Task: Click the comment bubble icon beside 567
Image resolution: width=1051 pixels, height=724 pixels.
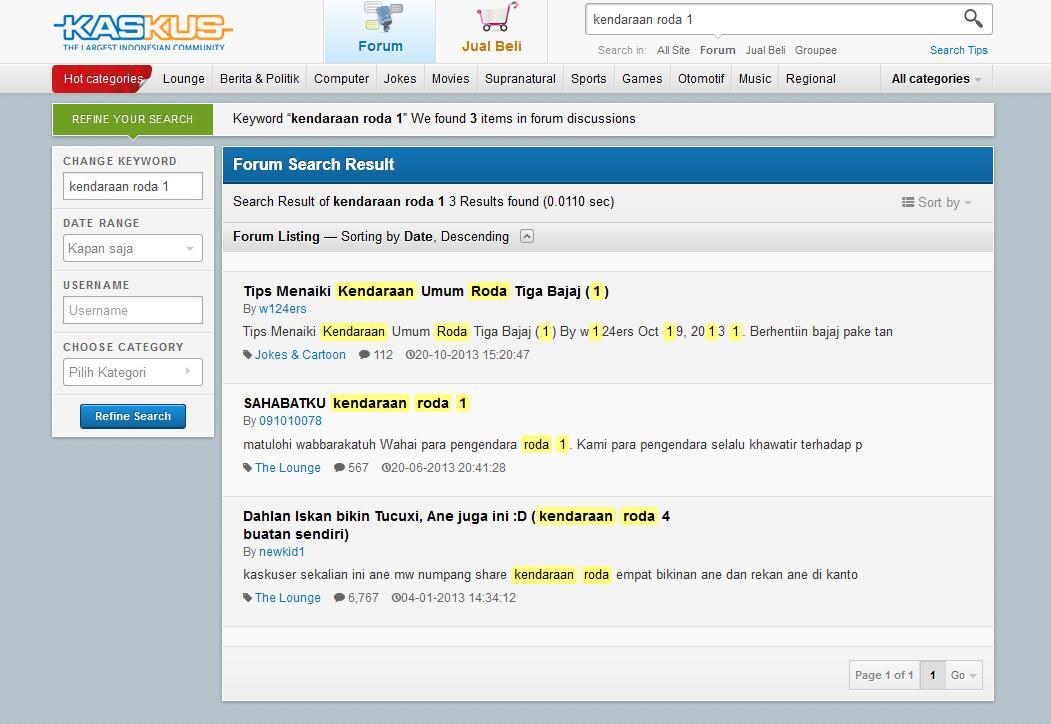Action: (339, 467)
